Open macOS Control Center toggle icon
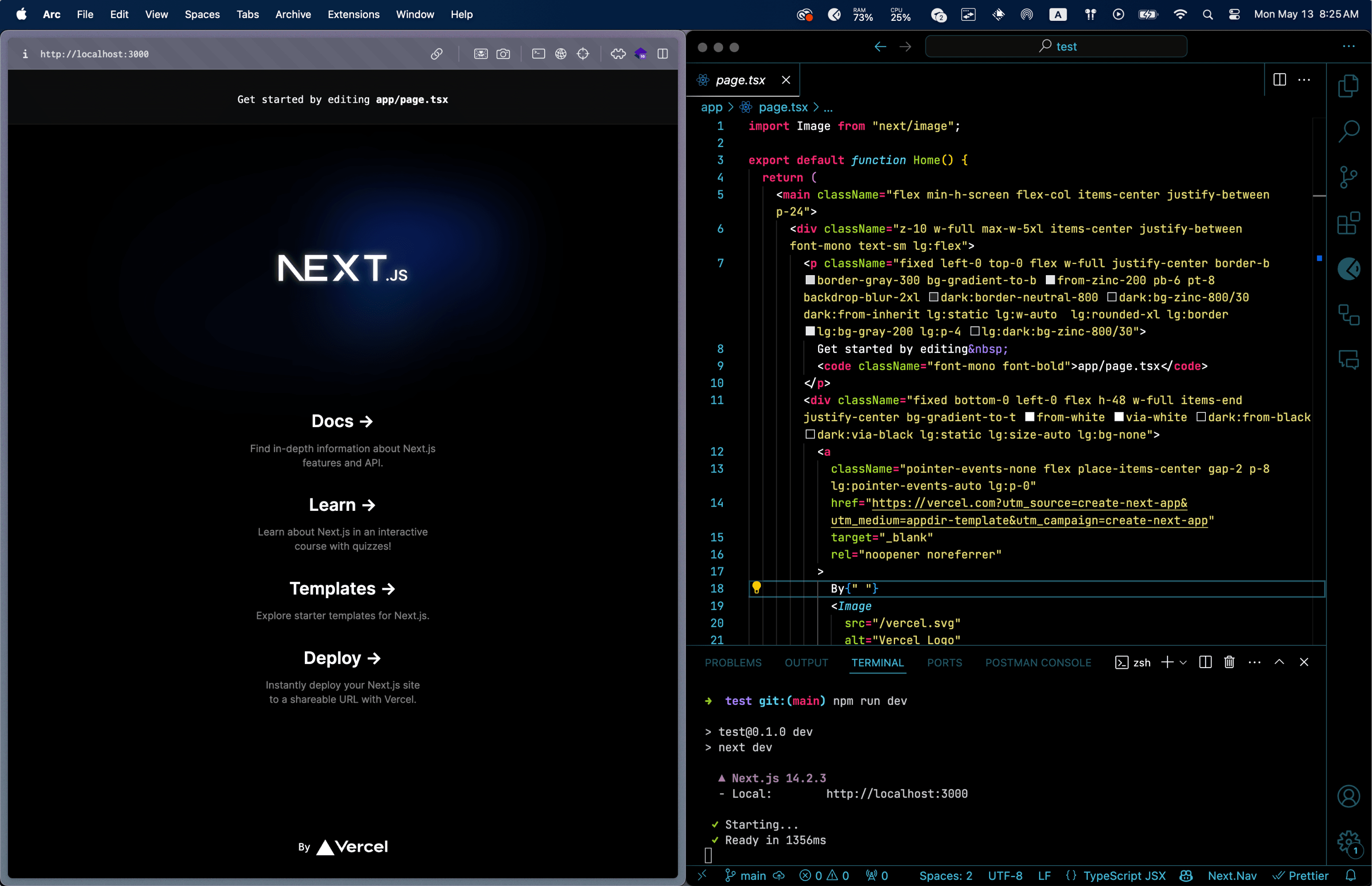This screenshot has width=1372, height=886. pyautogui.click(x=1234, y=14)
